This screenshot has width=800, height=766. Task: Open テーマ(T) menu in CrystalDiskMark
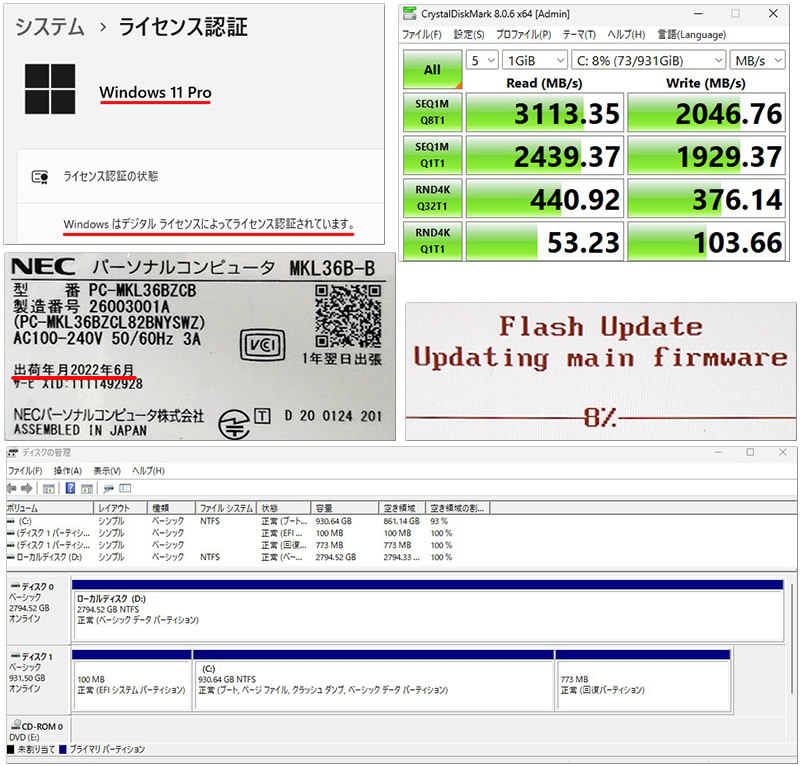point(579,35)
